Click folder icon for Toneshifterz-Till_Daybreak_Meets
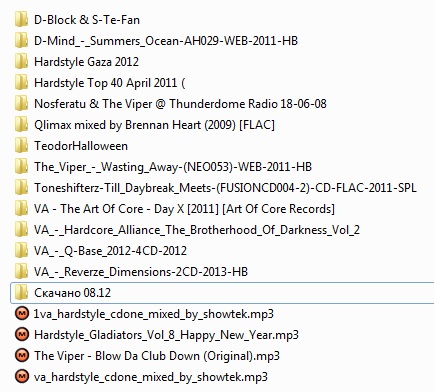Viewport: 434px width, 392px height. [21, 188]
